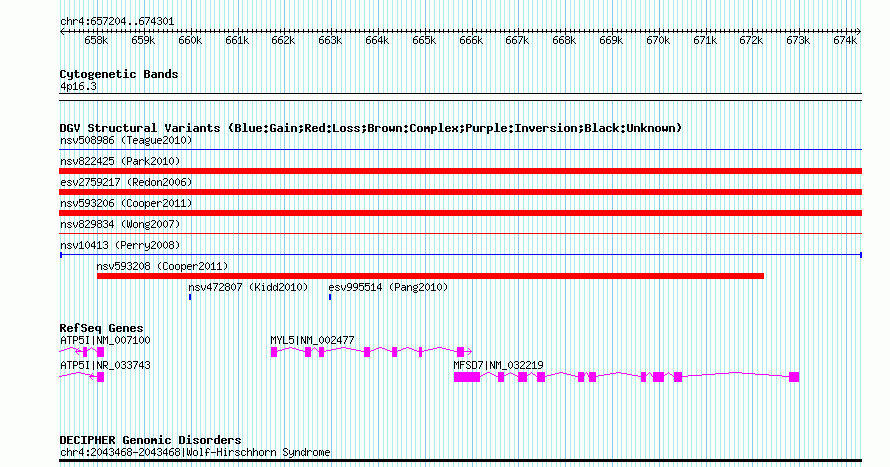Click the 662k ruler position label
The width and height of the screenshot is (890, 467).
(x=283, y=40)
